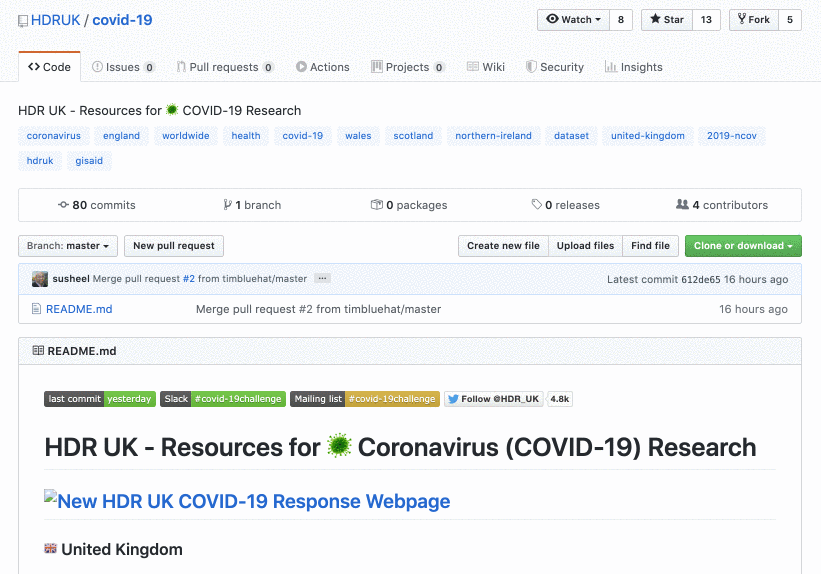
Task: Open the covid-19 repository name link
Action: click(122, 20)
